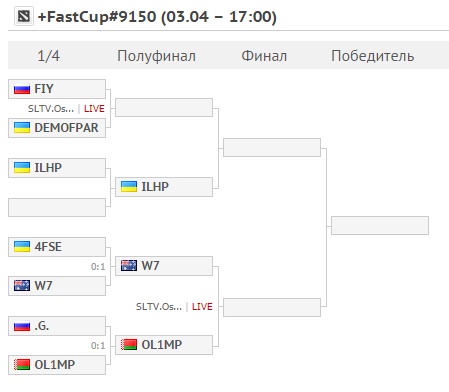Image resolution: width=449 pixels, height=392 pixels.
Task: Click the Dota 2 game icon in the title
Action: pyautogui.click(x=24, y=16)
